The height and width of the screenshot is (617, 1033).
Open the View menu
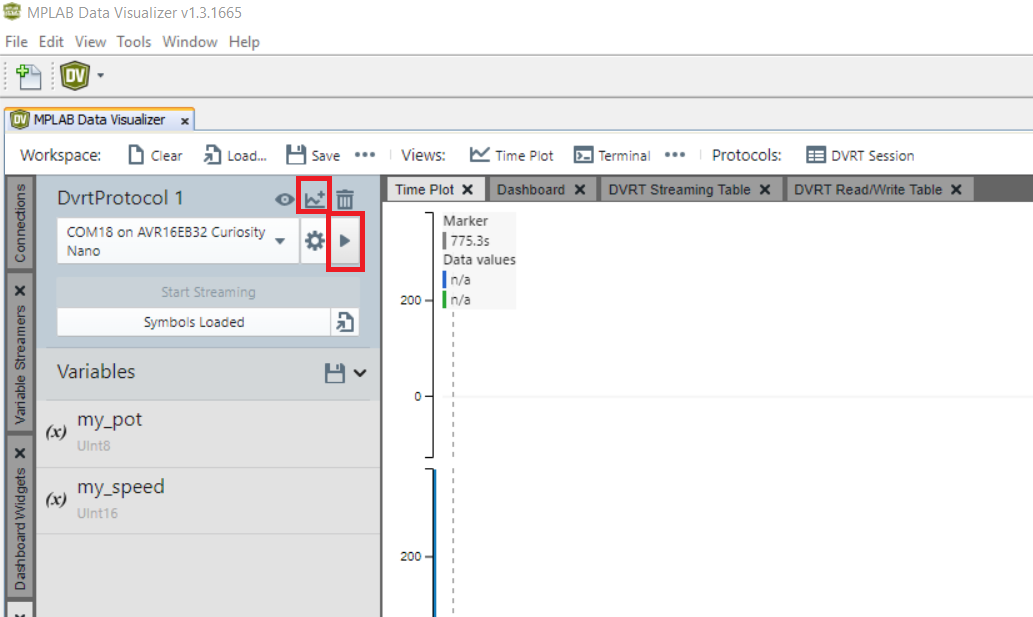coord(90,41)
